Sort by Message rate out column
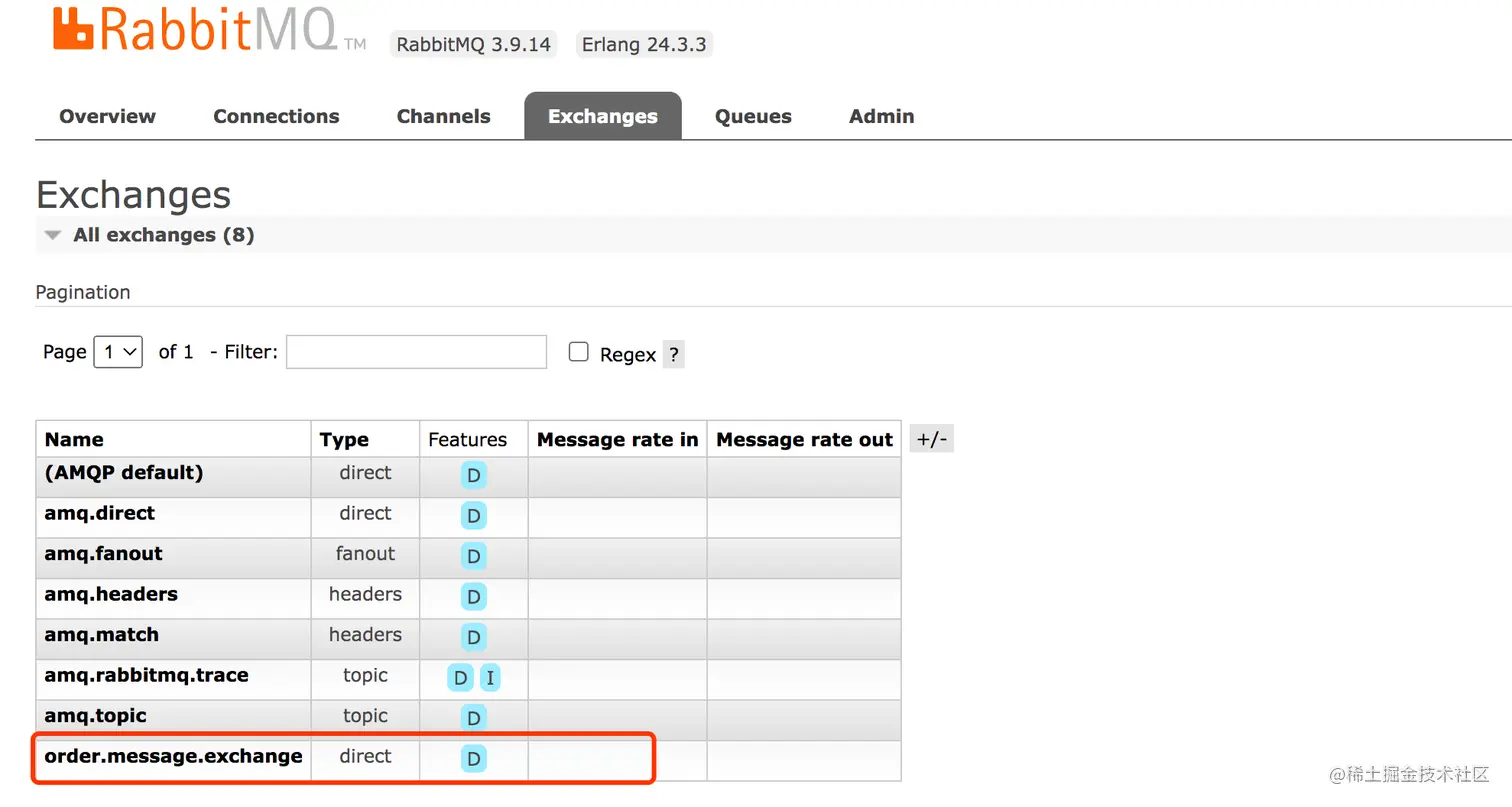1512x807 pixels. tap(804, 439)
